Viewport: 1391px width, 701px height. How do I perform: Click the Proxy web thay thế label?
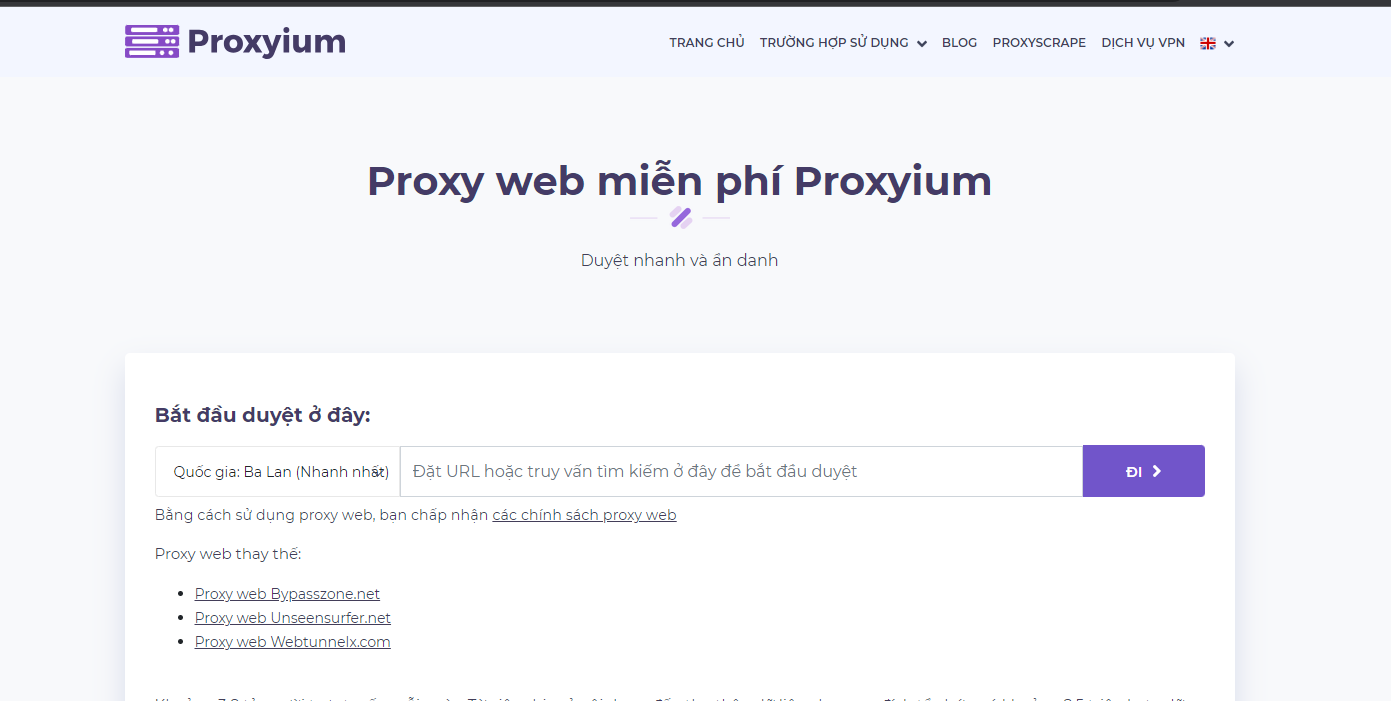(228, 554)
